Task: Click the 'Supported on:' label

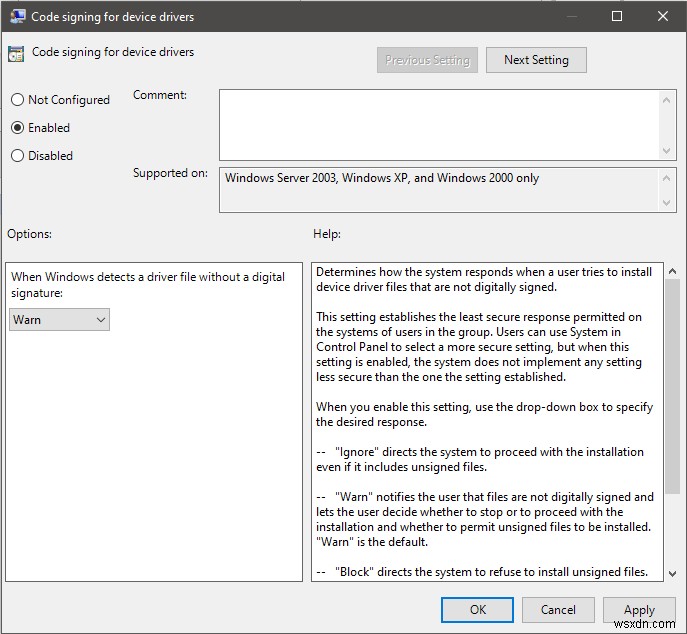Action: point(170,173)
